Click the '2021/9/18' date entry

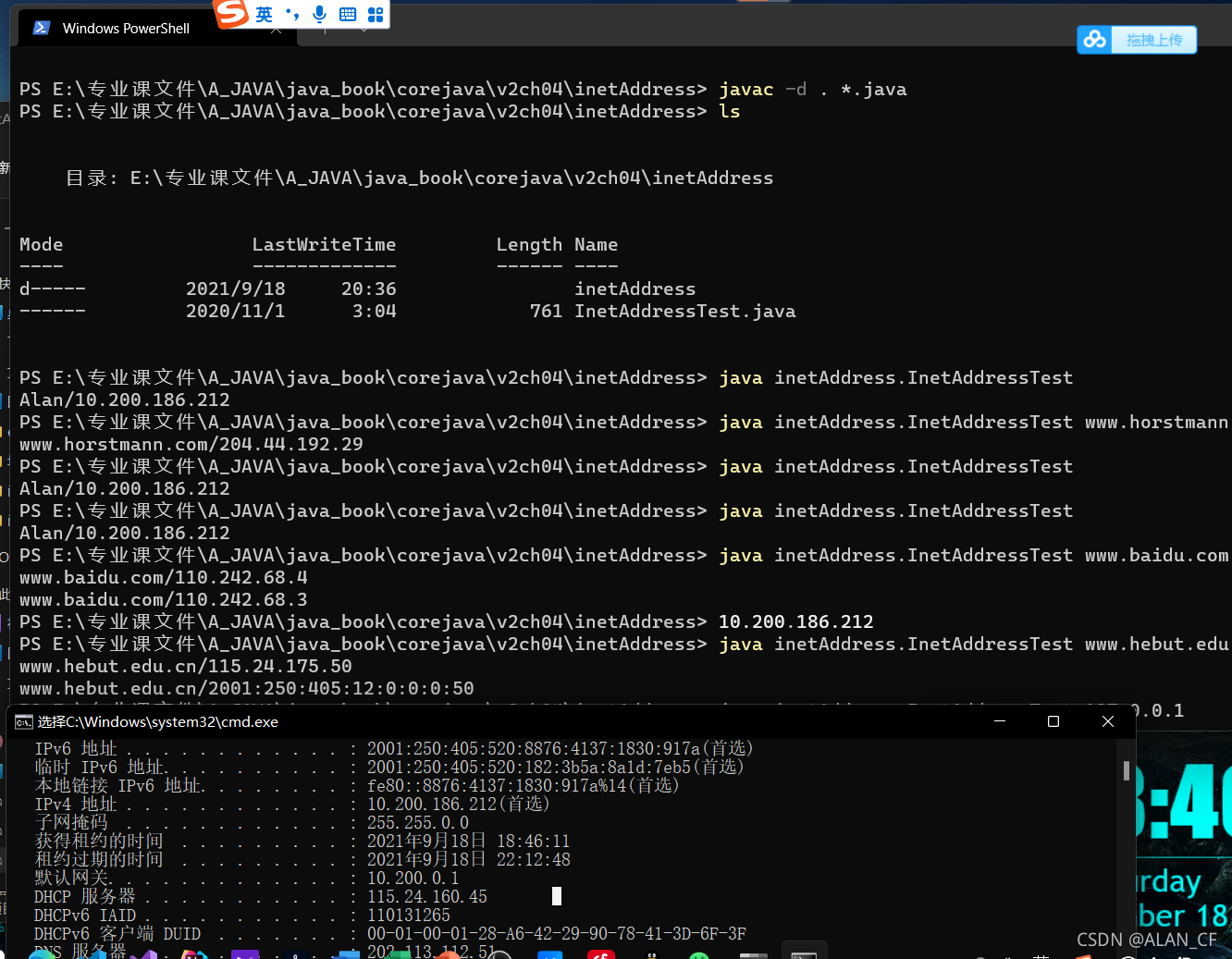pos(236,289)
